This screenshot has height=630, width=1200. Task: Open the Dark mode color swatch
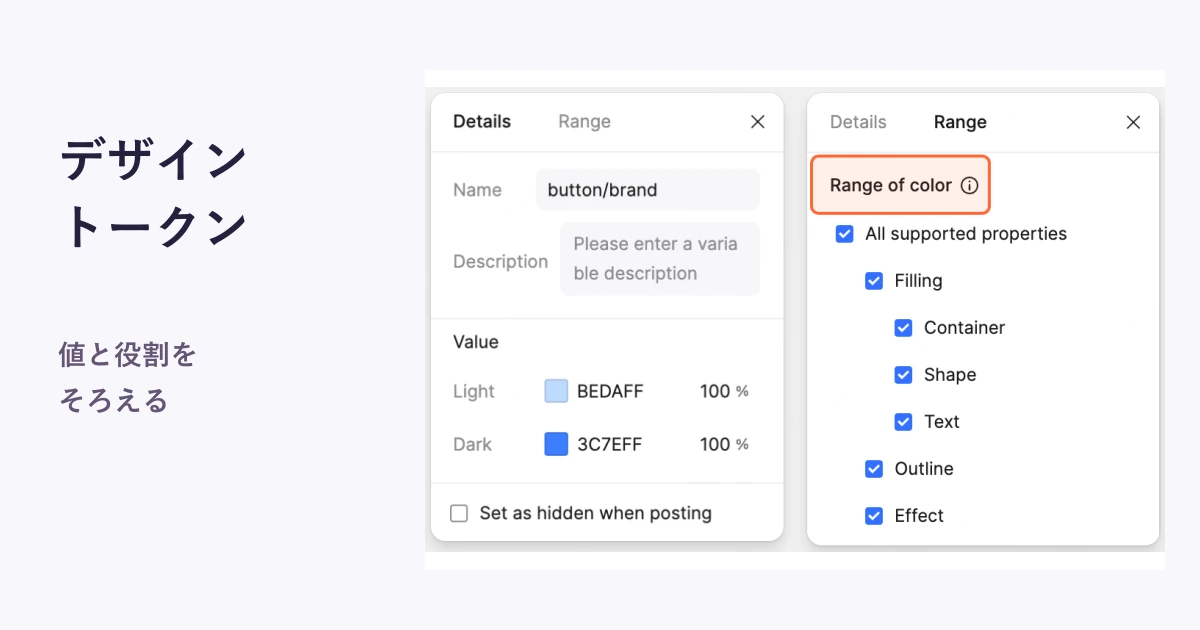click(x=556, y=444)
